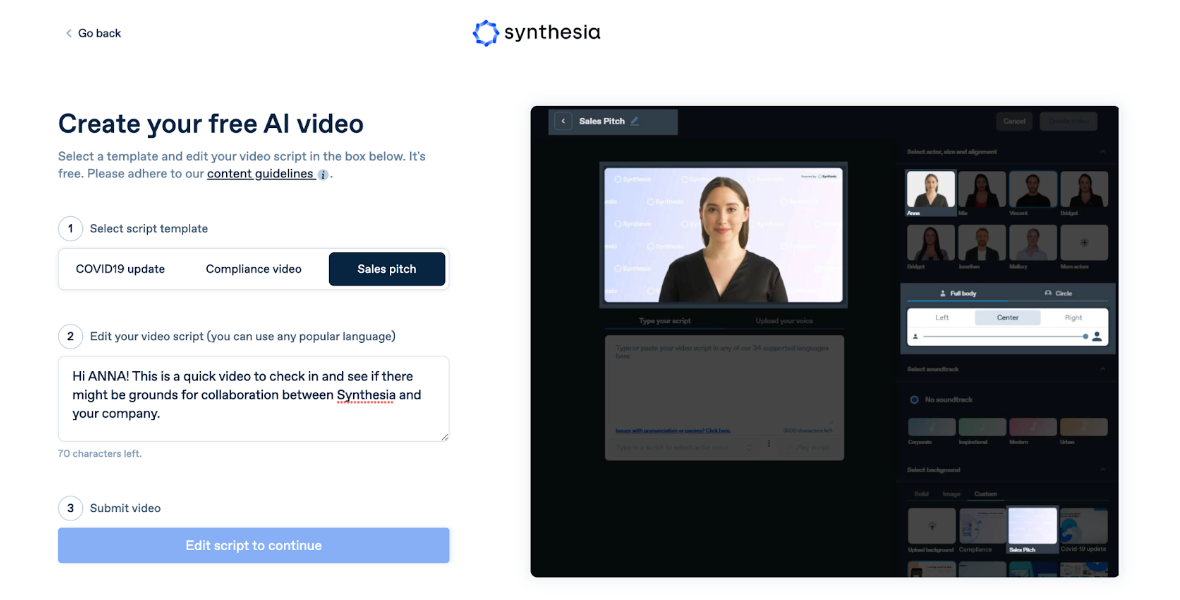Click the More actors plus icon
1180x600 pixels.
[x=1083, y=242]
